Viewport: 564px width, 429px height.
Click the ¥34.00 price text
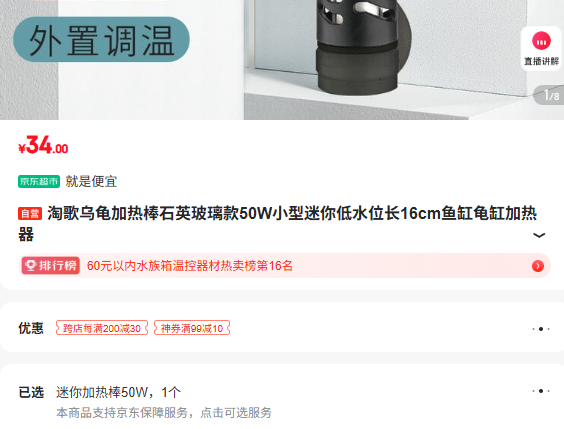point(43,145)
